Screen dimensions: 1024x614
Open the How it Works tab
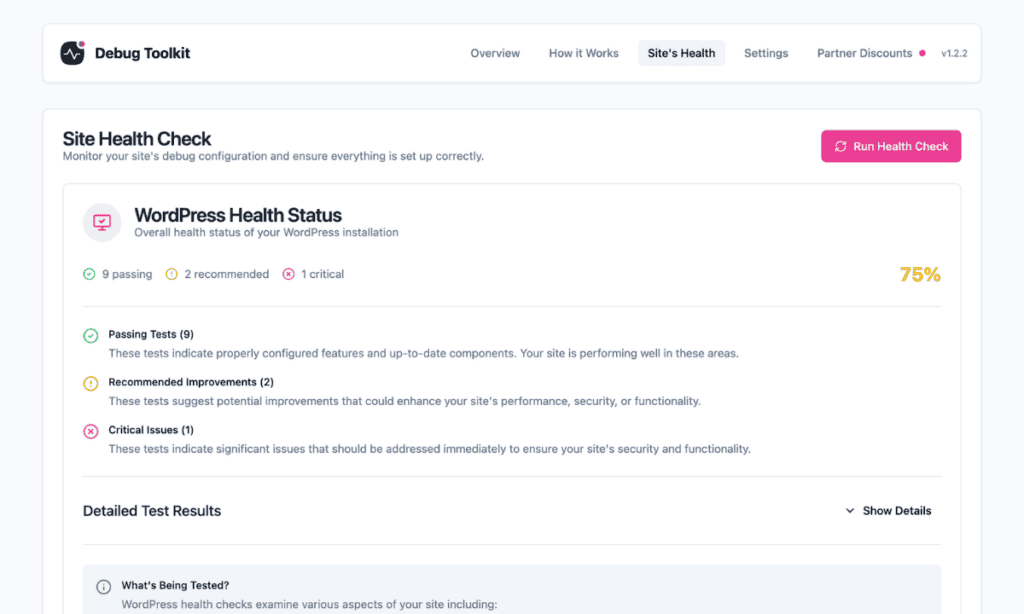click(584, 54)
